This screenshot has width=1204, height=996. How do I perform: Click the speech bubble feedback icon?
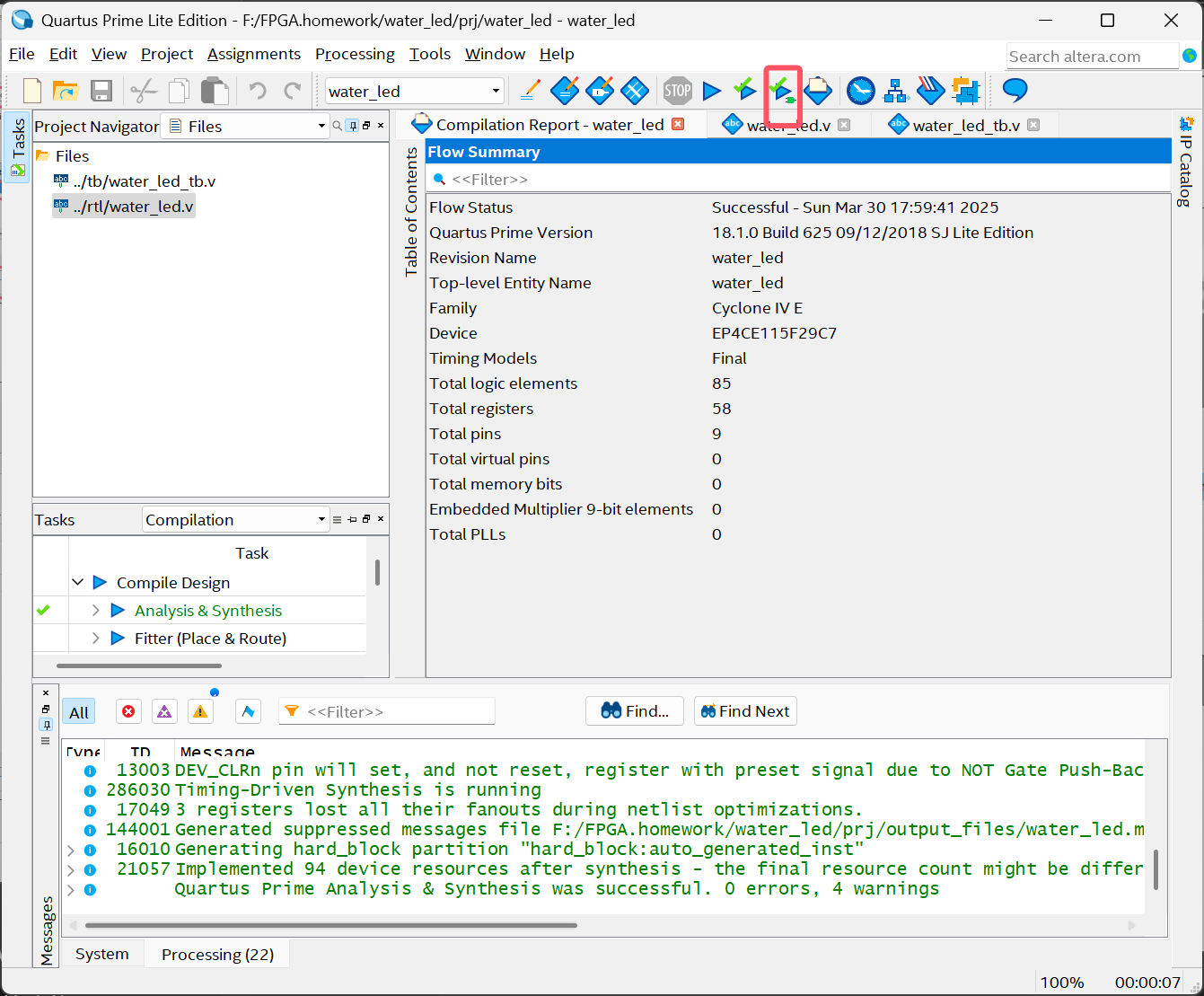(x=1015, y=89)
